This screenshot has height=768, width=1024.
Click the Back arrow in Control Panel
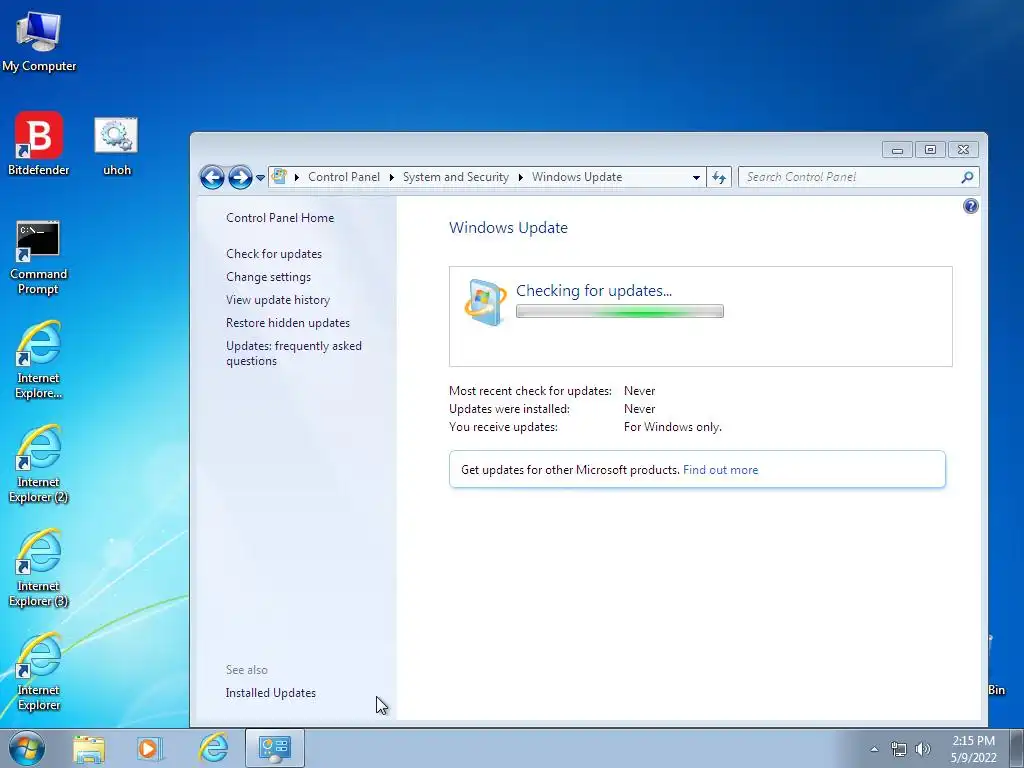212,177
